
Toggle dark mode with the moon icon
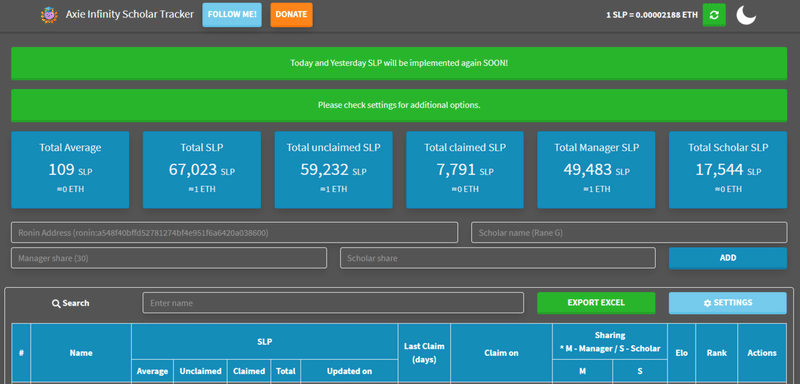tap(746, 15)
